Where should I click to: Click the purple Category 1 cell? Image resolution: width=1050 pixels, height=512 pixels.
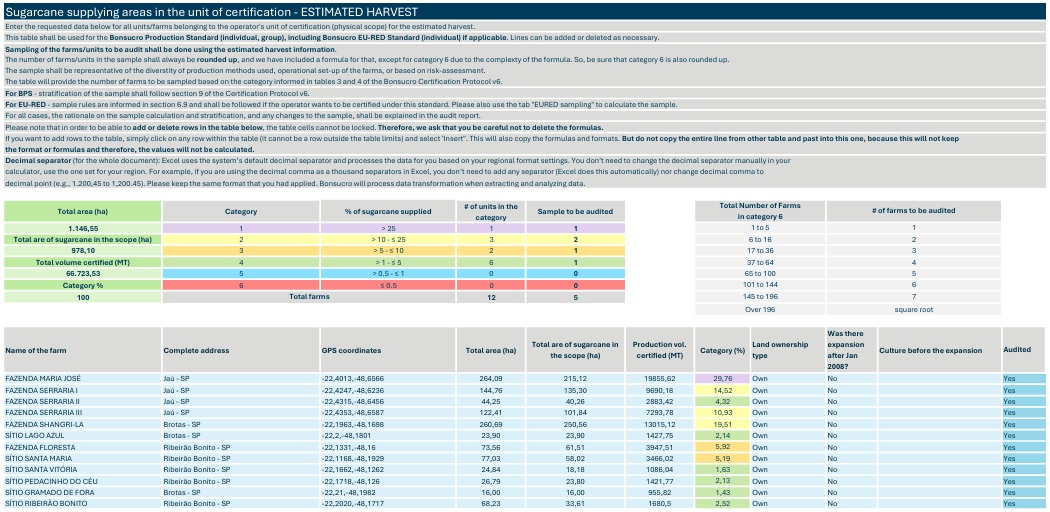click(x=240, y=227)
